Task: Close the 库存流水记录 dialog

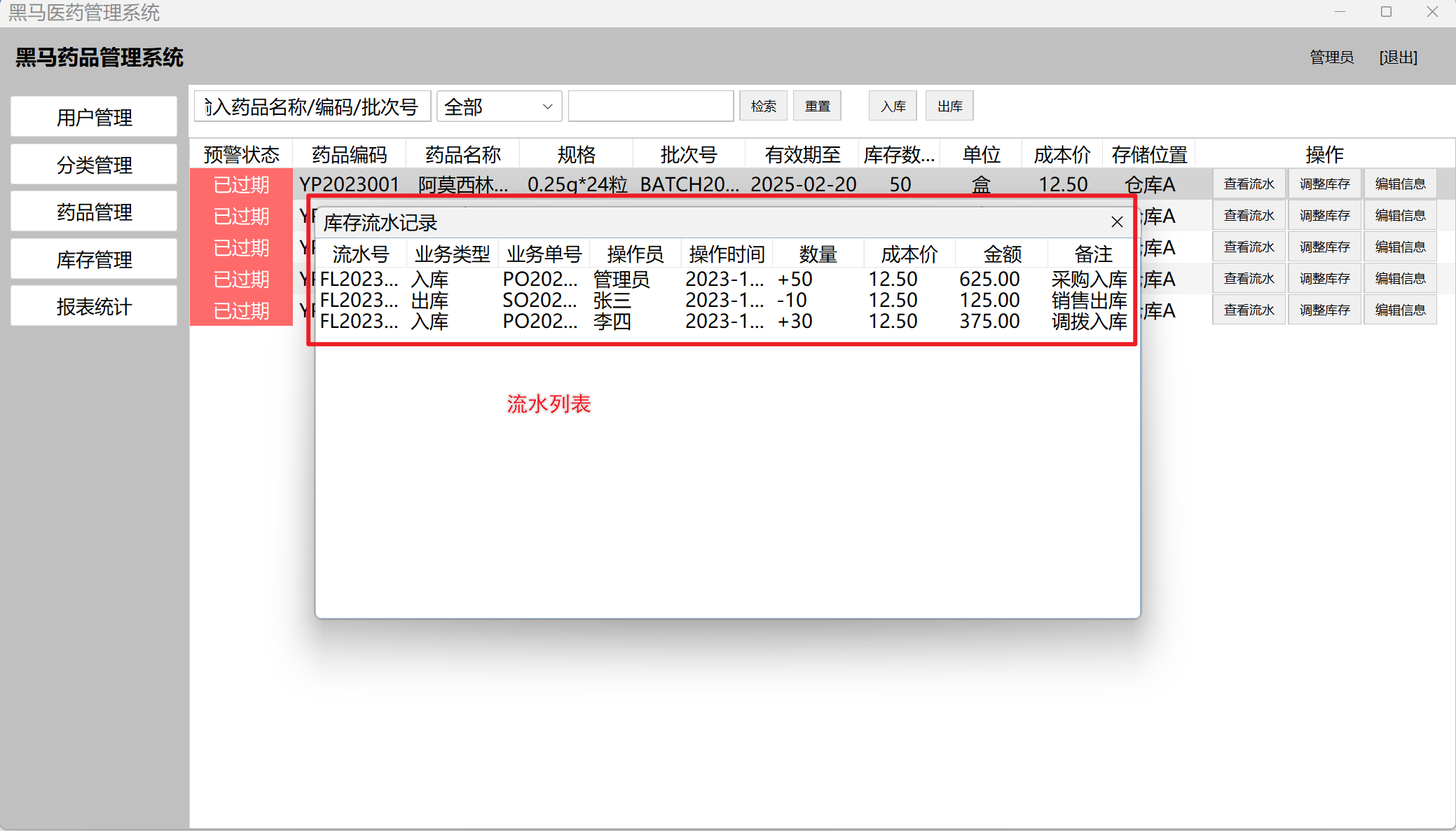Action: tap(1117, 222)
